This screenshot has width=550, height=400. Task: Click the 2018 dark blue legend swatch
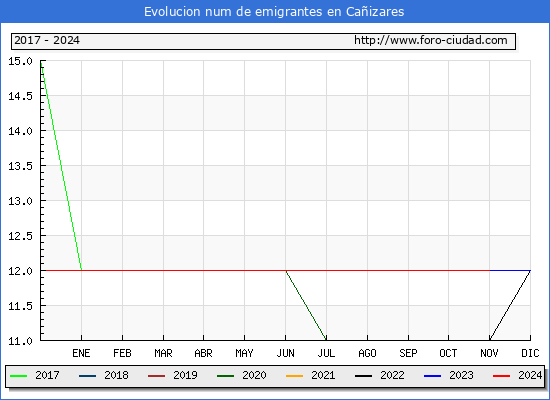pyautogui.click(x=87, y=376)
